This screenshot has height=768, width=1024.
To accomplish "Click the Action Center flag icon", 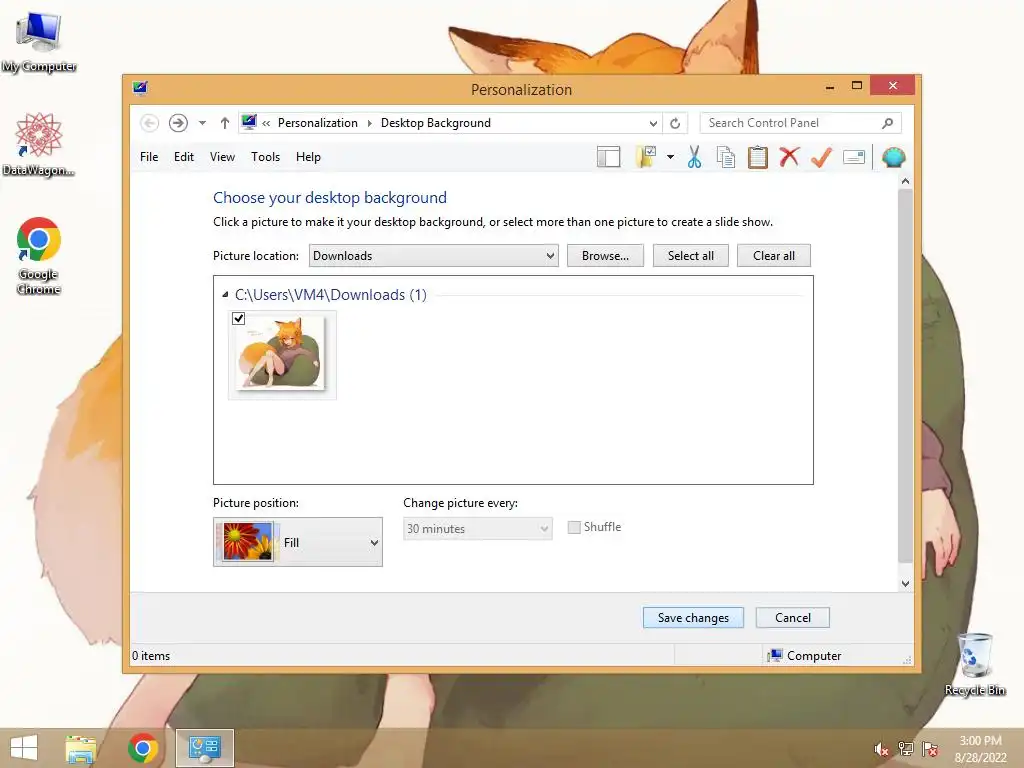I will (930, 749).
